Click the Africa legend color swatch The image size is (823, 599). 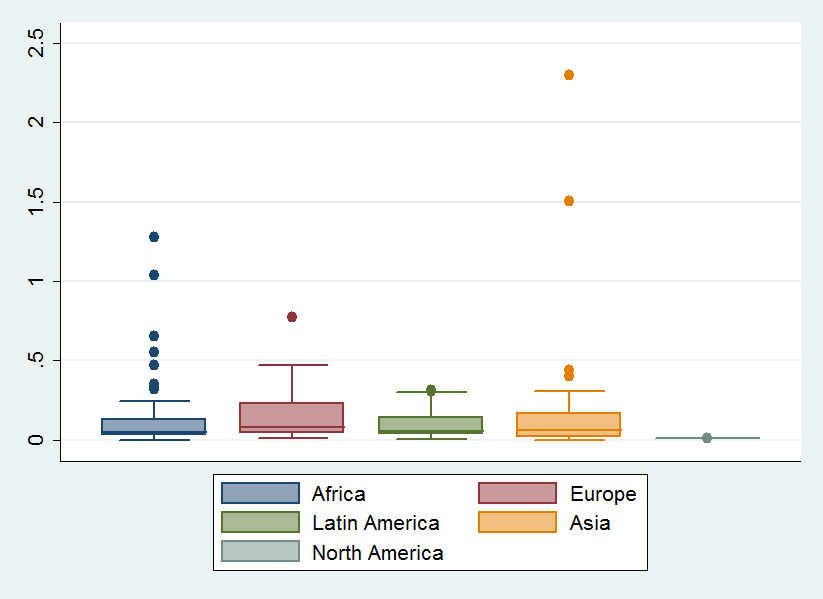pyautogui.click(x=260, y=493)
